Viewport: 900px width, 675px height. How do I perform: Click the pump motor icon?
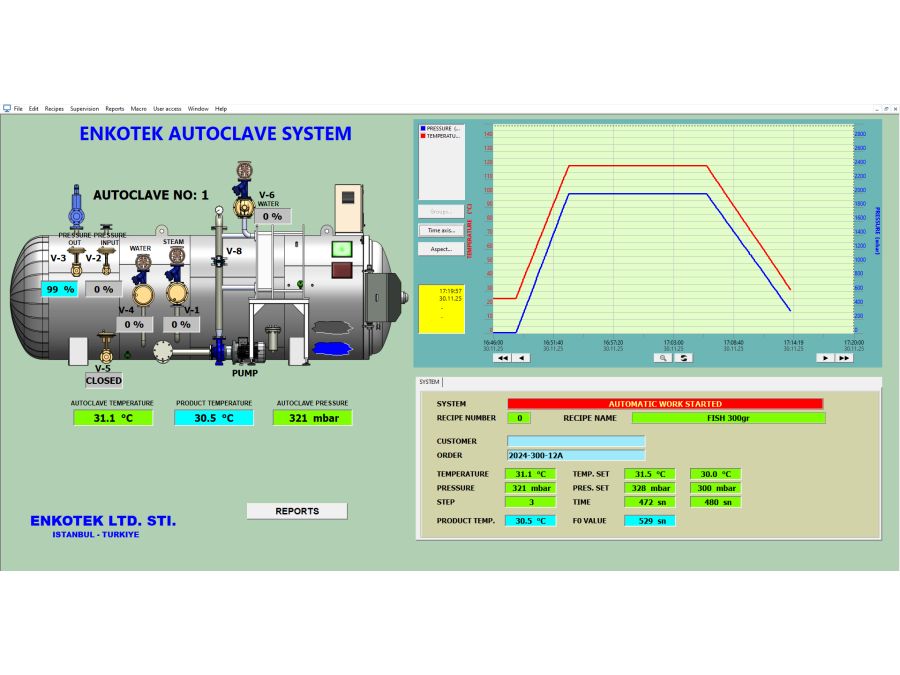(243, 350)
